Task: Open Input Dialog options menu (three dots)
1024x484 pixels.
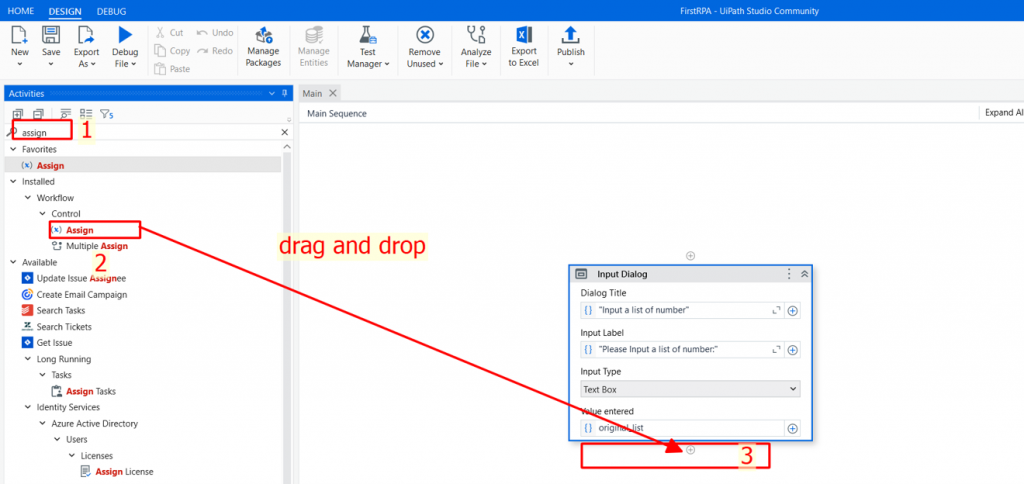Action: pos(789,274)
